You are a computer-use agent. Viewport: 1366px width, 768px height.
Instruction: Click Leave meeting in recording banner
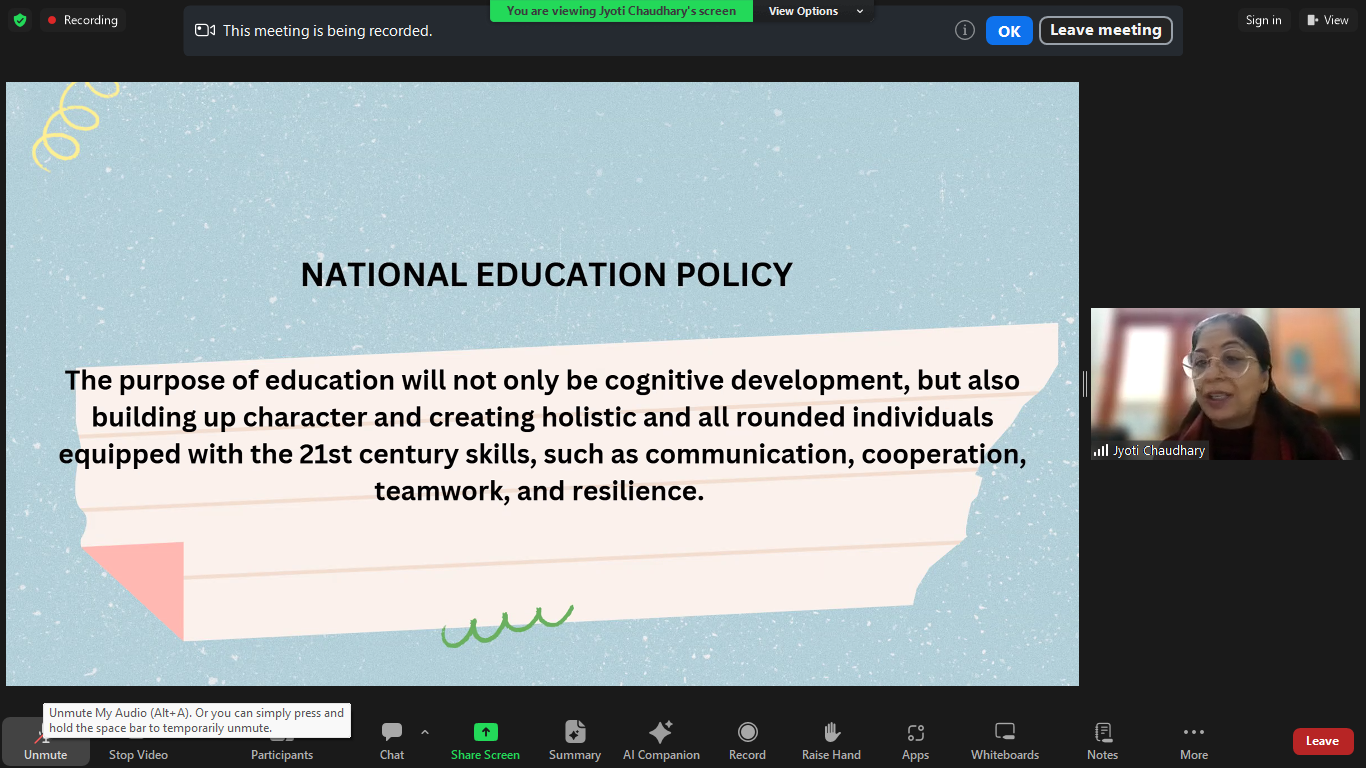tap(1106, 30)
